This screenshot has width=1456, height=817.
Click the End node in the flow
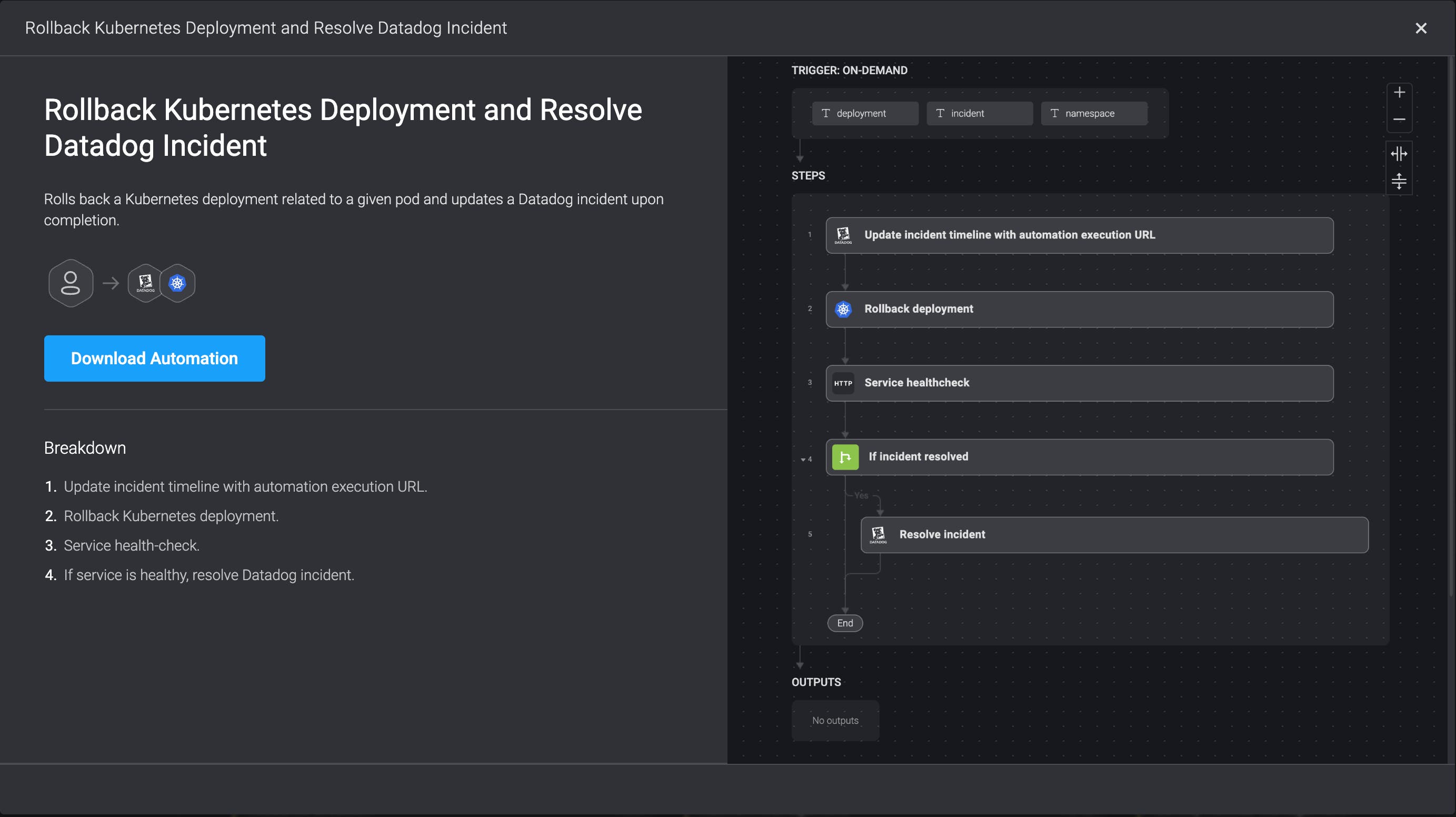coord(844,623)
